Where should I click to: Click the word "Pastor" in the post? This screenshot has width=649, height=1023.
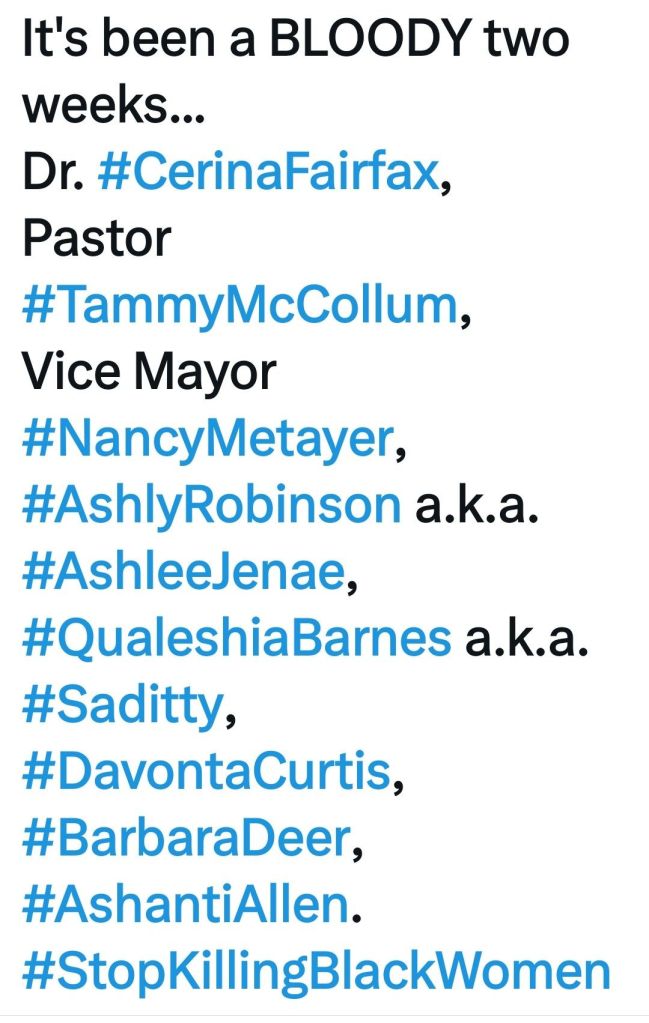[96, 239]
